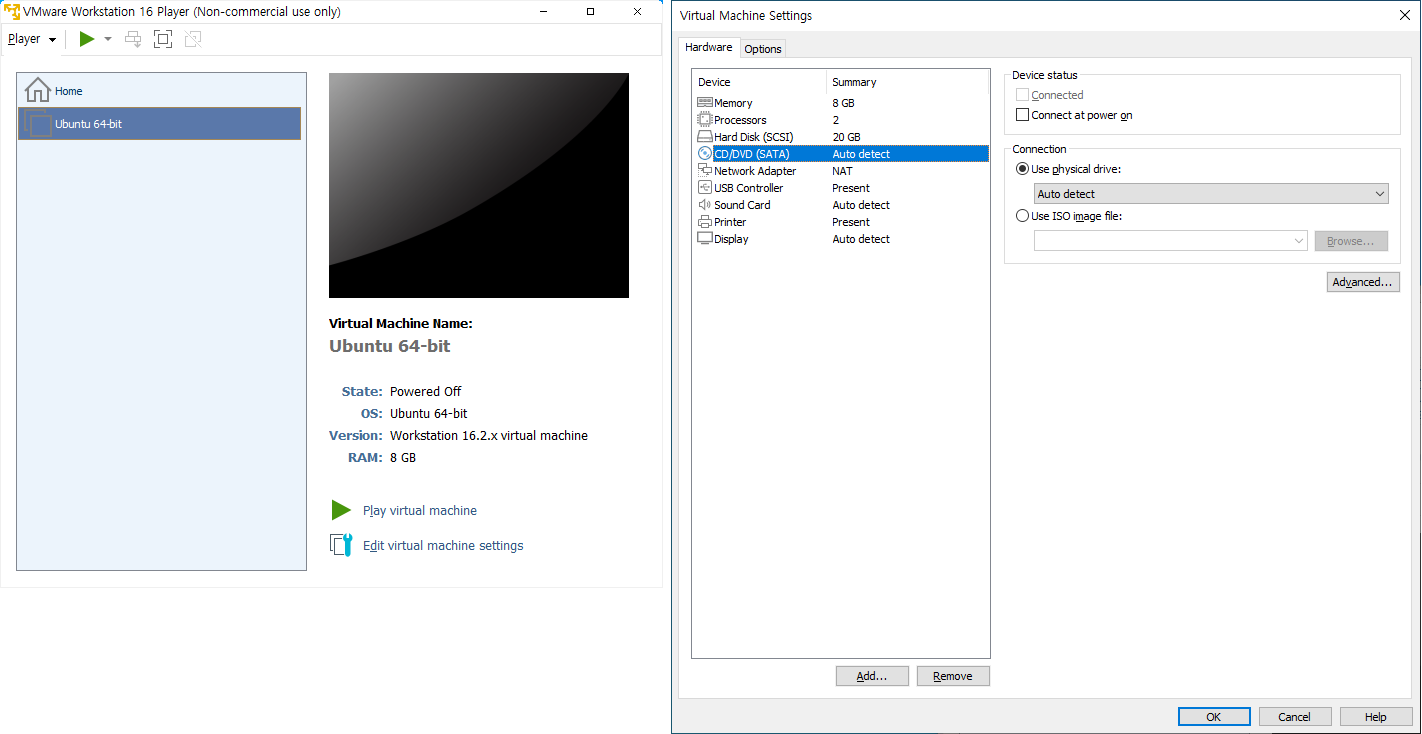Click the Display monitor icon
Image resolution: width=1422 pixels, height=734 pixels.
point(705,239)
